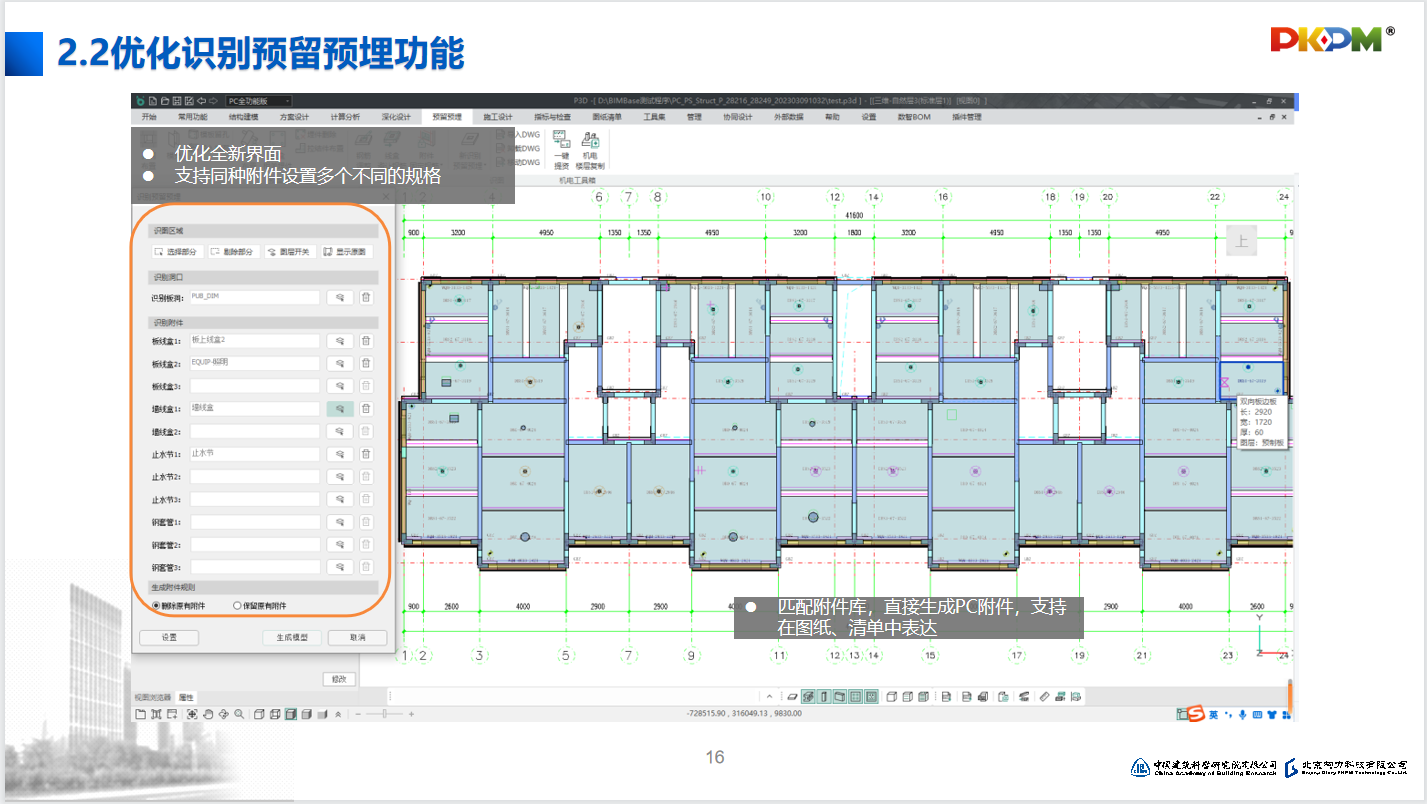Click the zoom slider in status bar

click(x=384, y=714)
